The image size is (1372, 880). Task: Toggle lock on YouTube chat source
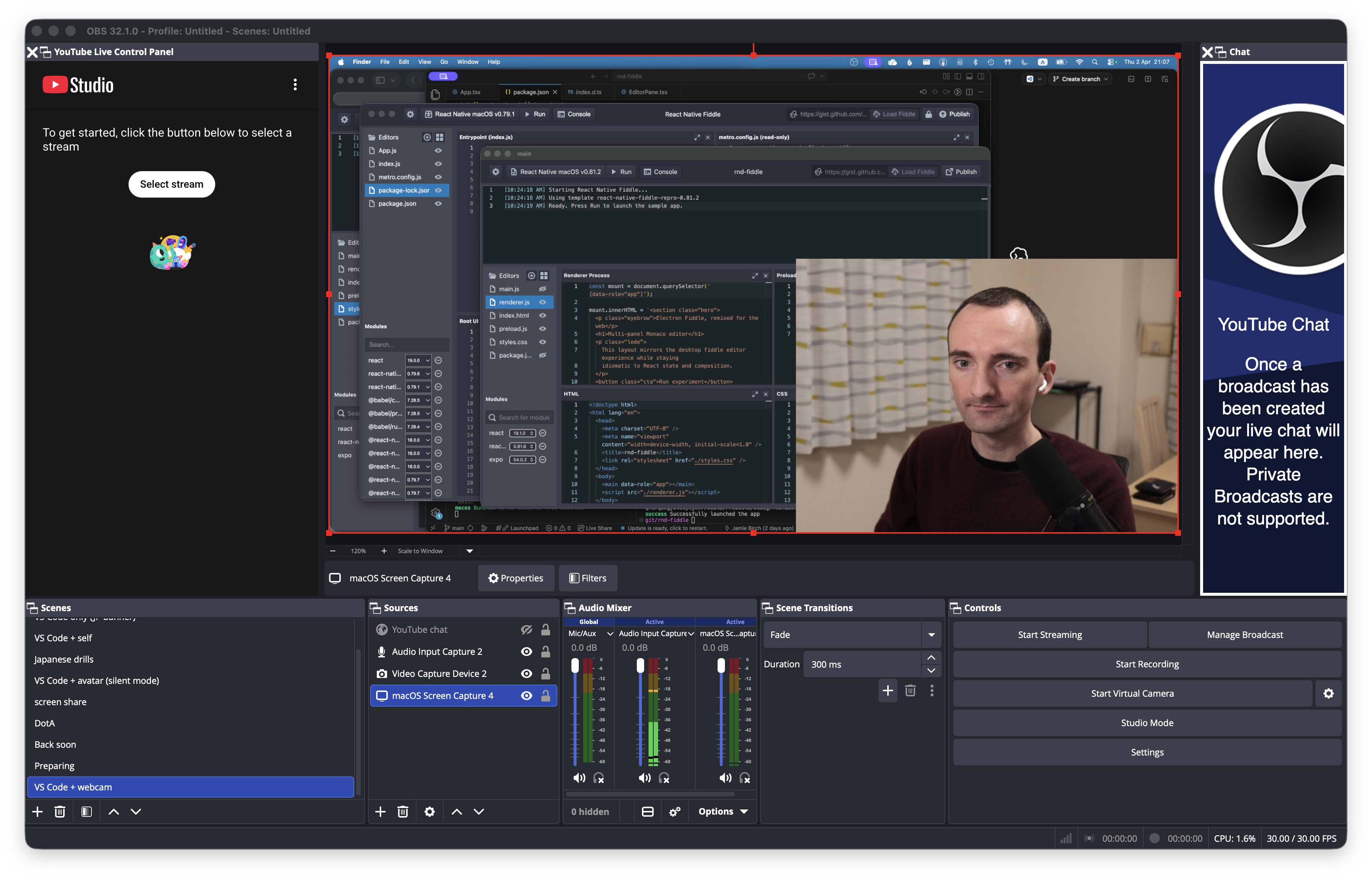[545, 629]
